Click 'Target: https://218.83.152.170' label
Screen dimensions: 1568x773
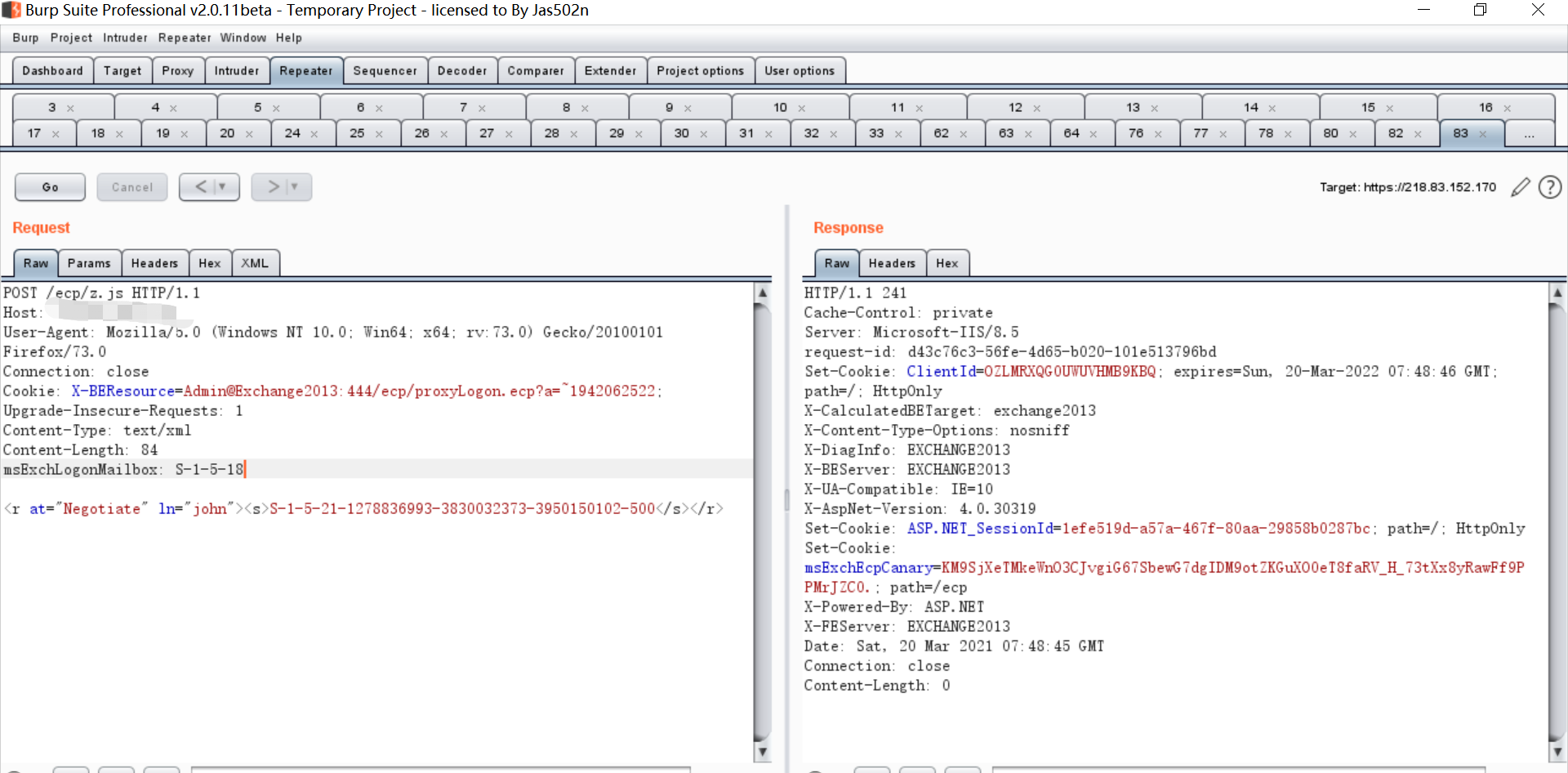pos(1408,187)
